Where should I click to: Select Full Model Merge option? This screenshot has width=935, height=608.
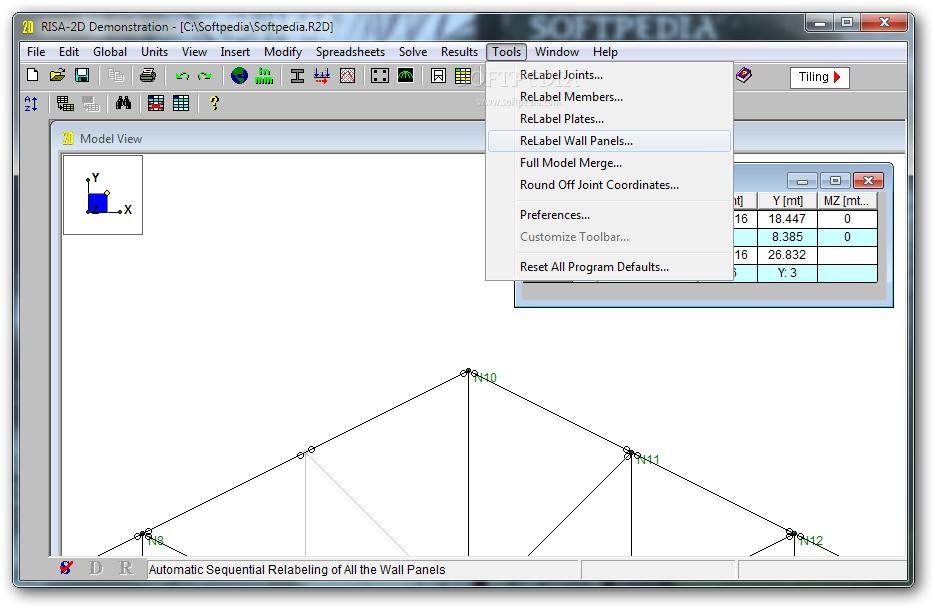click(609, 163)
